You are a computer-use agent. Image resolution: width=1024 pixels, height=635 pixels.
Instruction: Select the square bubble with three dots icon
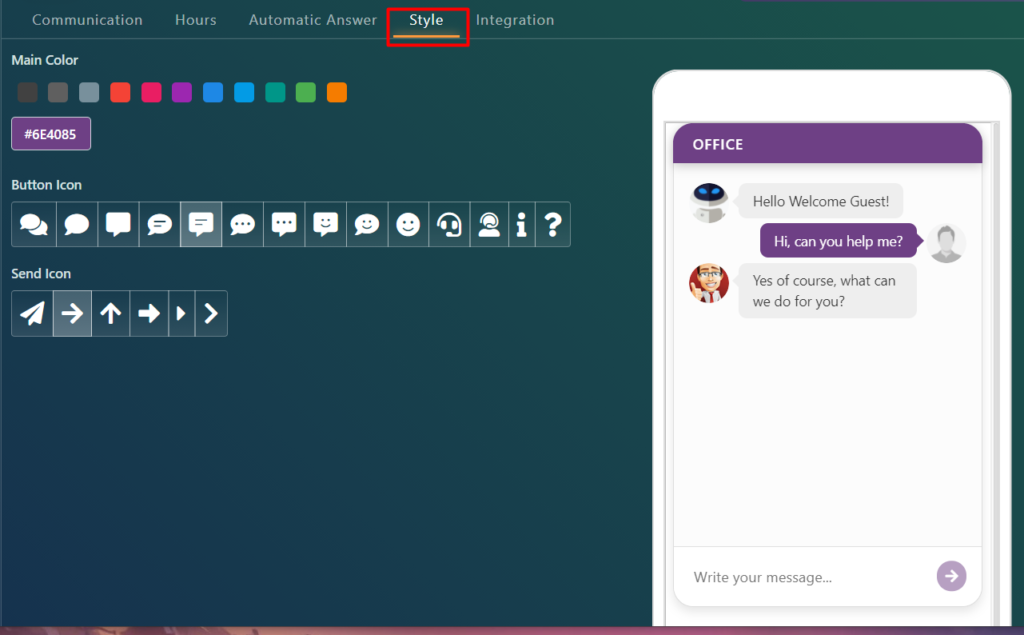(x=284, y=225)
